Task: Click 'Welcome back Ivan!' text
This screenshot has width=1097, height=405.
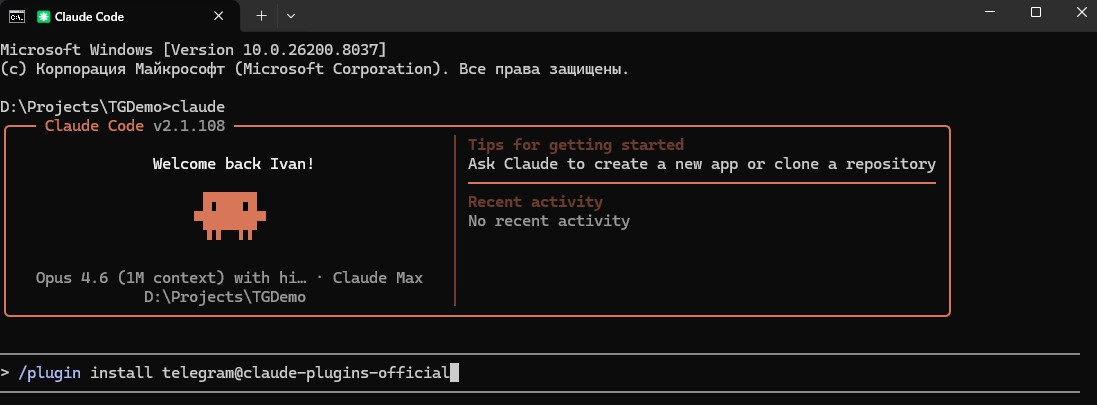Action: click(x=234, y=164)
